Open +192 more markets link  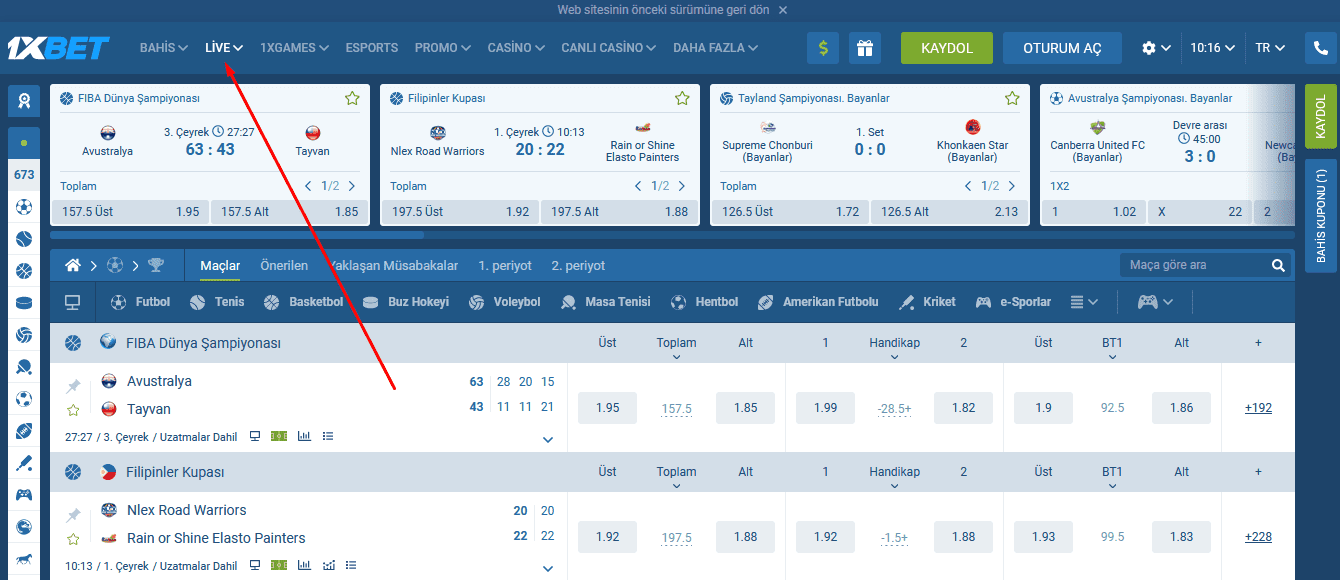(1258, 408)
